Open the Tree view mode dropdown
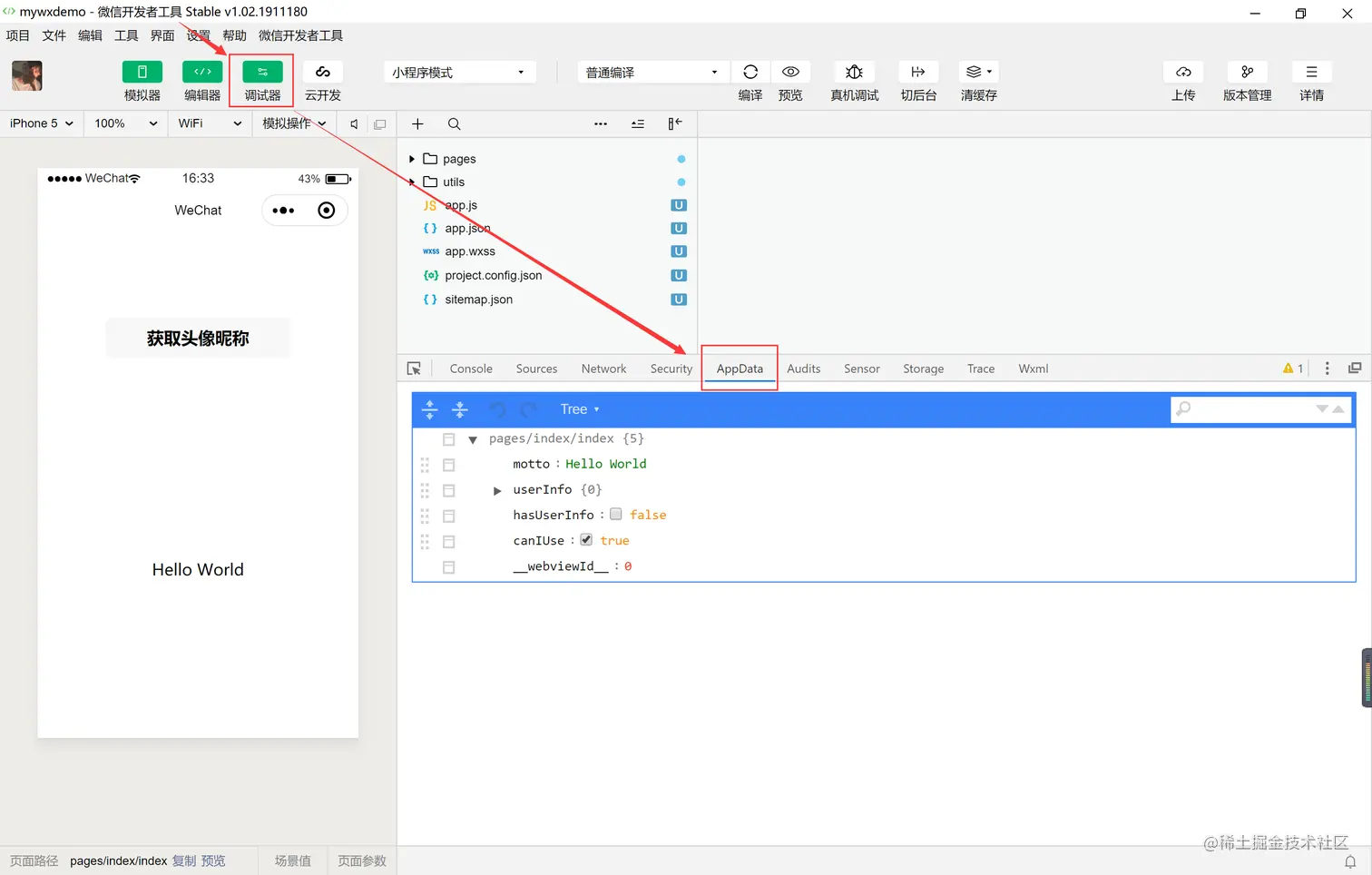This screenshot has width=1372, height=875. tap(580, 409)
